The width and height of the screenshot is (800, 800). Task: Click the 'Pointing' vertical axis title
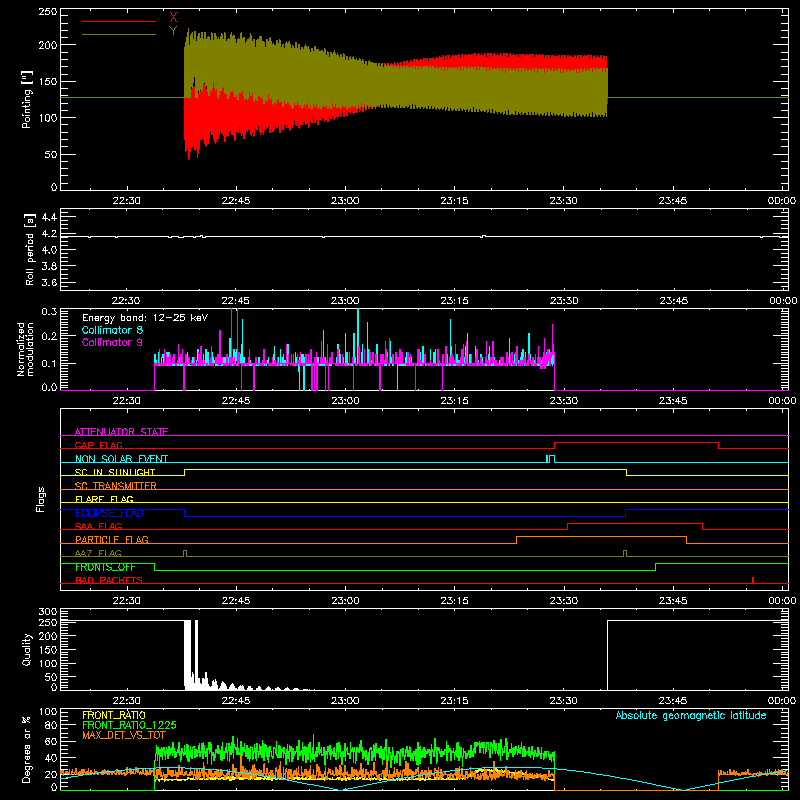click(x=27, y=99)
